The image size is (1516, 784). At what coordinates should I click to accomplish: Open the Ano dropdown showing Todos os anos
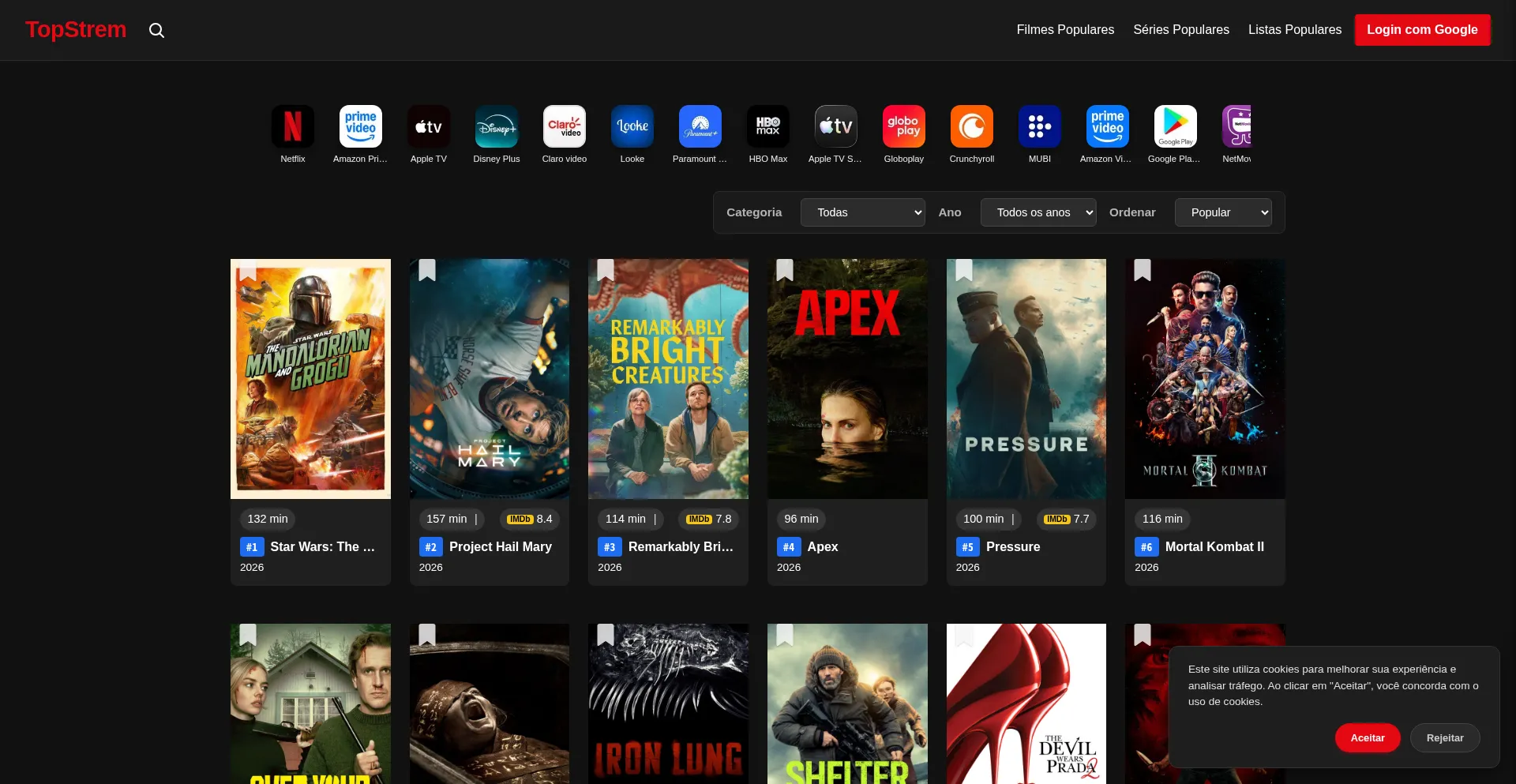(x=1038, y=212)
